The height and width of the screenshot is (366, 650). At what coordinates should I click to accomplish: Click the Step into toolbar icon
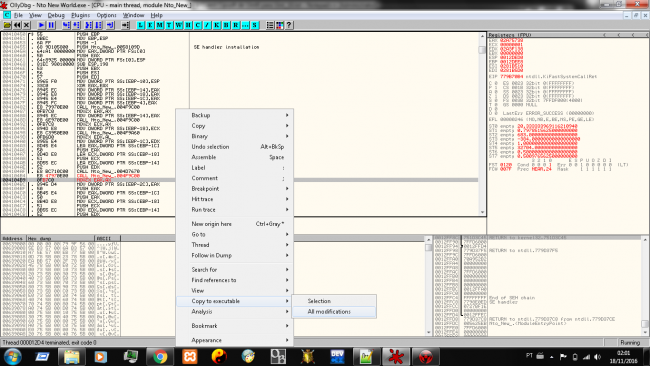(66, 25)
